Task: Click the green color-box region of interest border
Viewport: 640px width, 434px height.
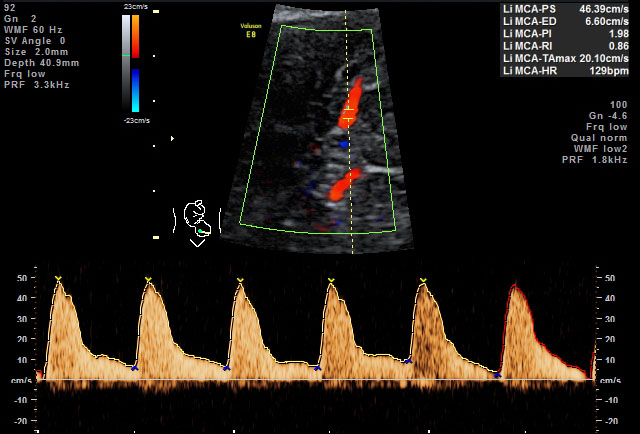Action: pos(318,129)
